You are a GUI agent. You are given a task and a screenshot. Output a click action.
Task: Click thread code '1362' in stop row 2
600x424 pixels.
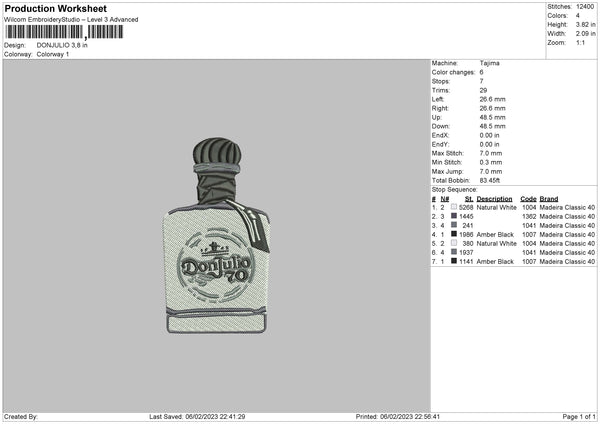(x=529, y=217)
